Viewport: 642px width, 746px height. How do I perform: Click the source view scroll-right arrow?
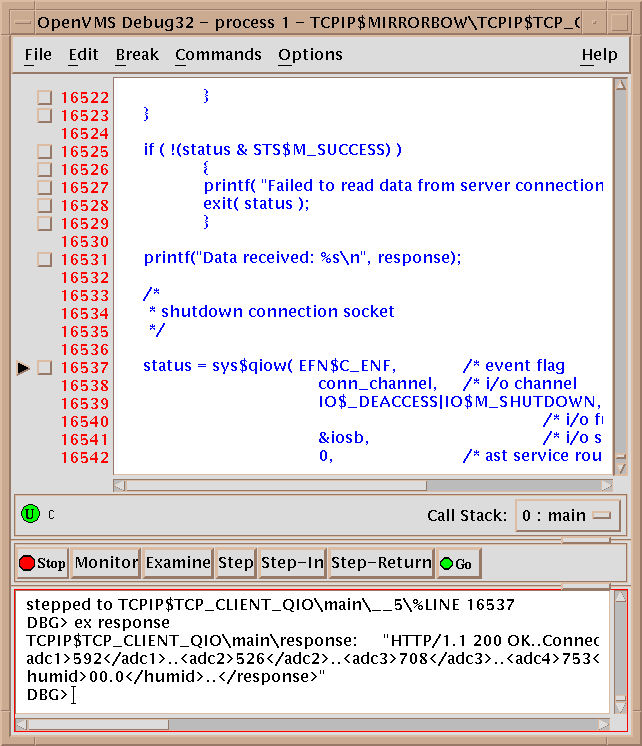606,486
